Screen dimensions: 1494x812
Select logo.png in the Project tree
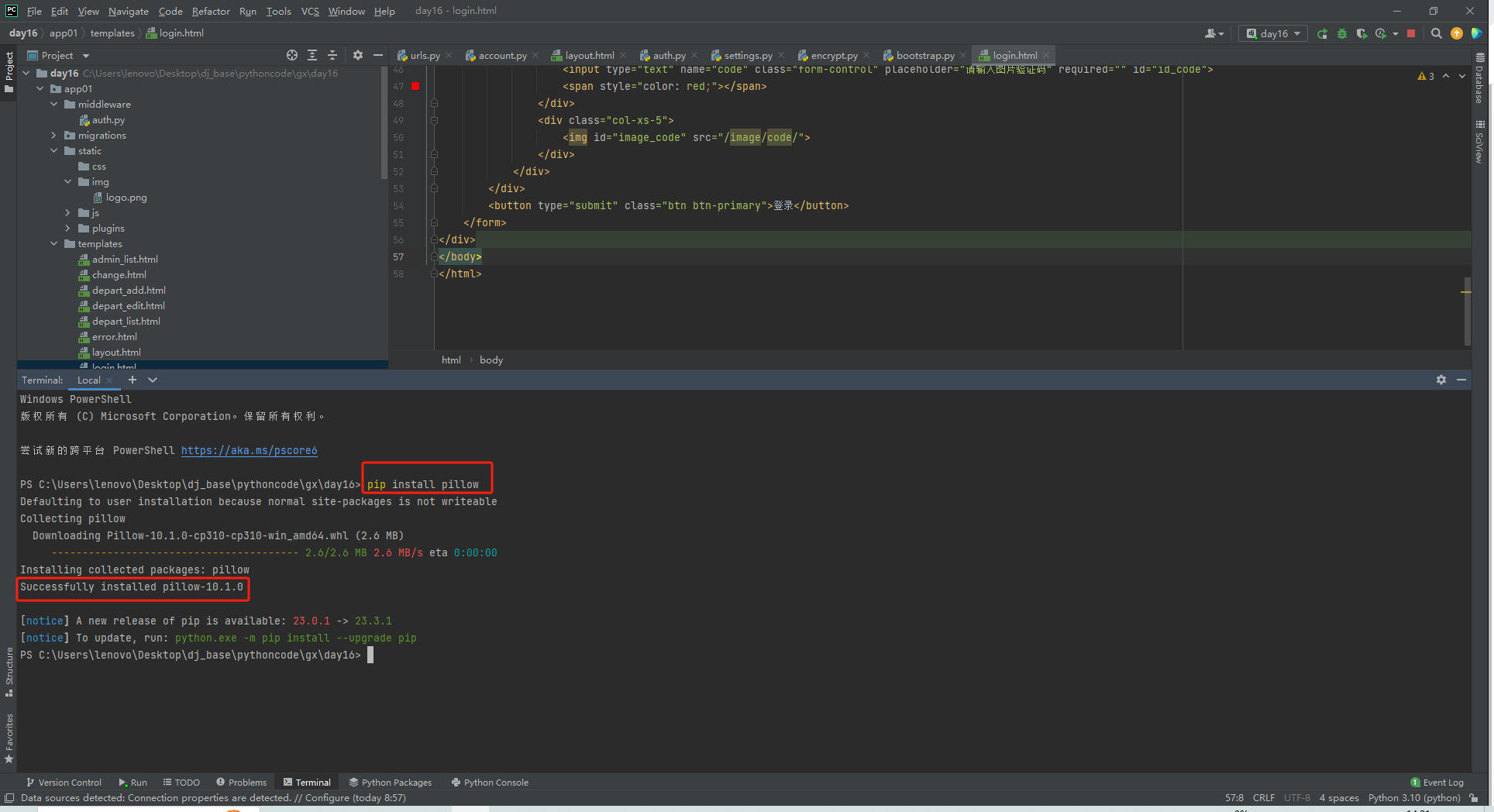click(x=126, y=198)
